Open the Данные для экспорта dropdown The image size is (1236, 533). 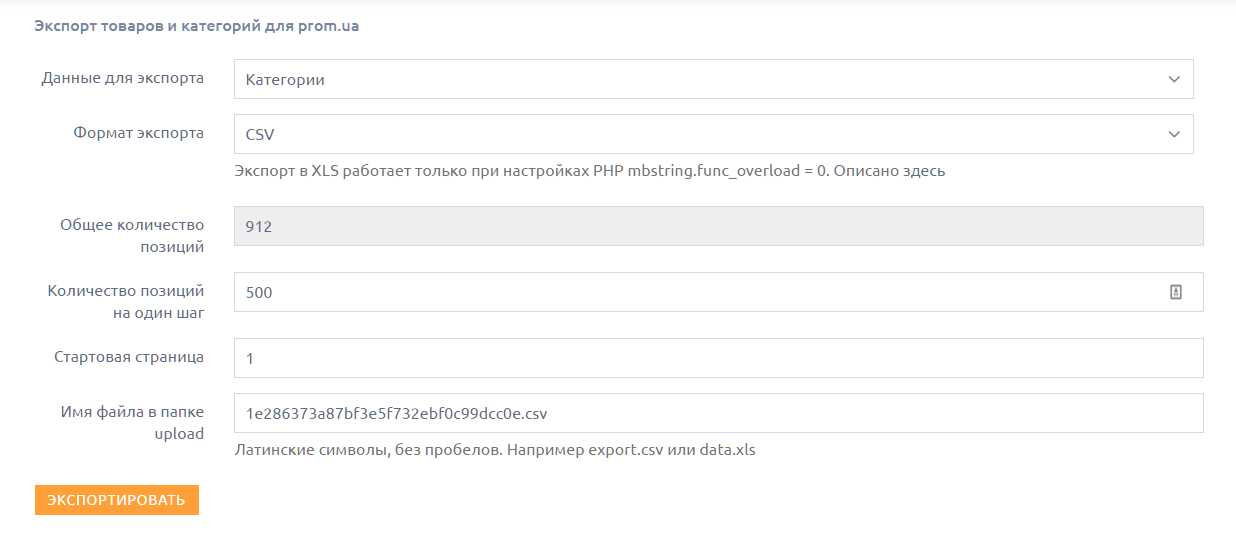700,79
